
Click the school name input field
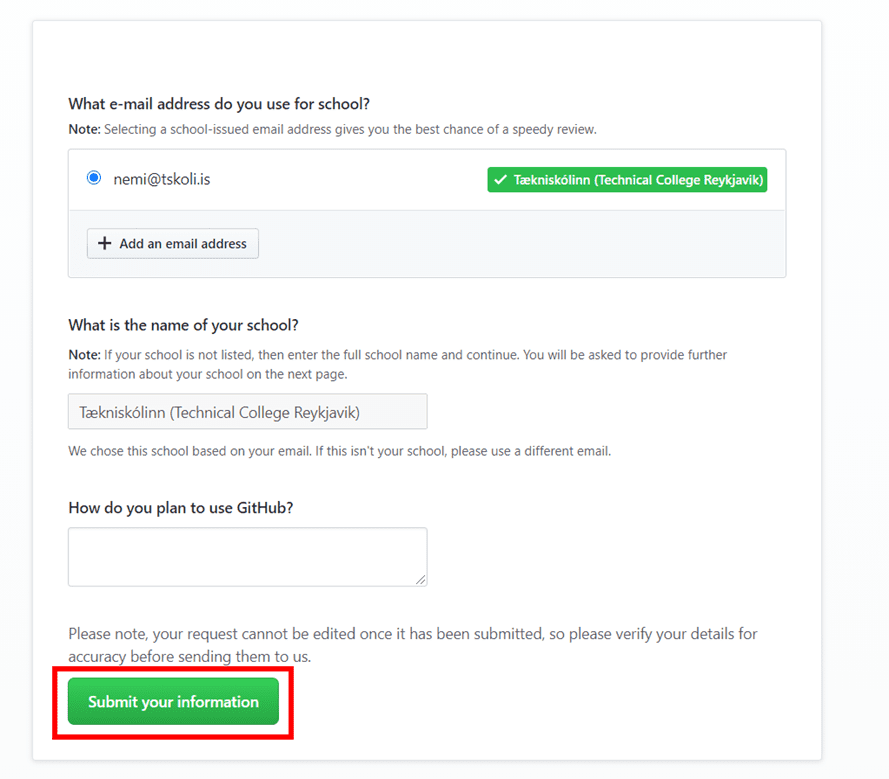coord(247,411)
